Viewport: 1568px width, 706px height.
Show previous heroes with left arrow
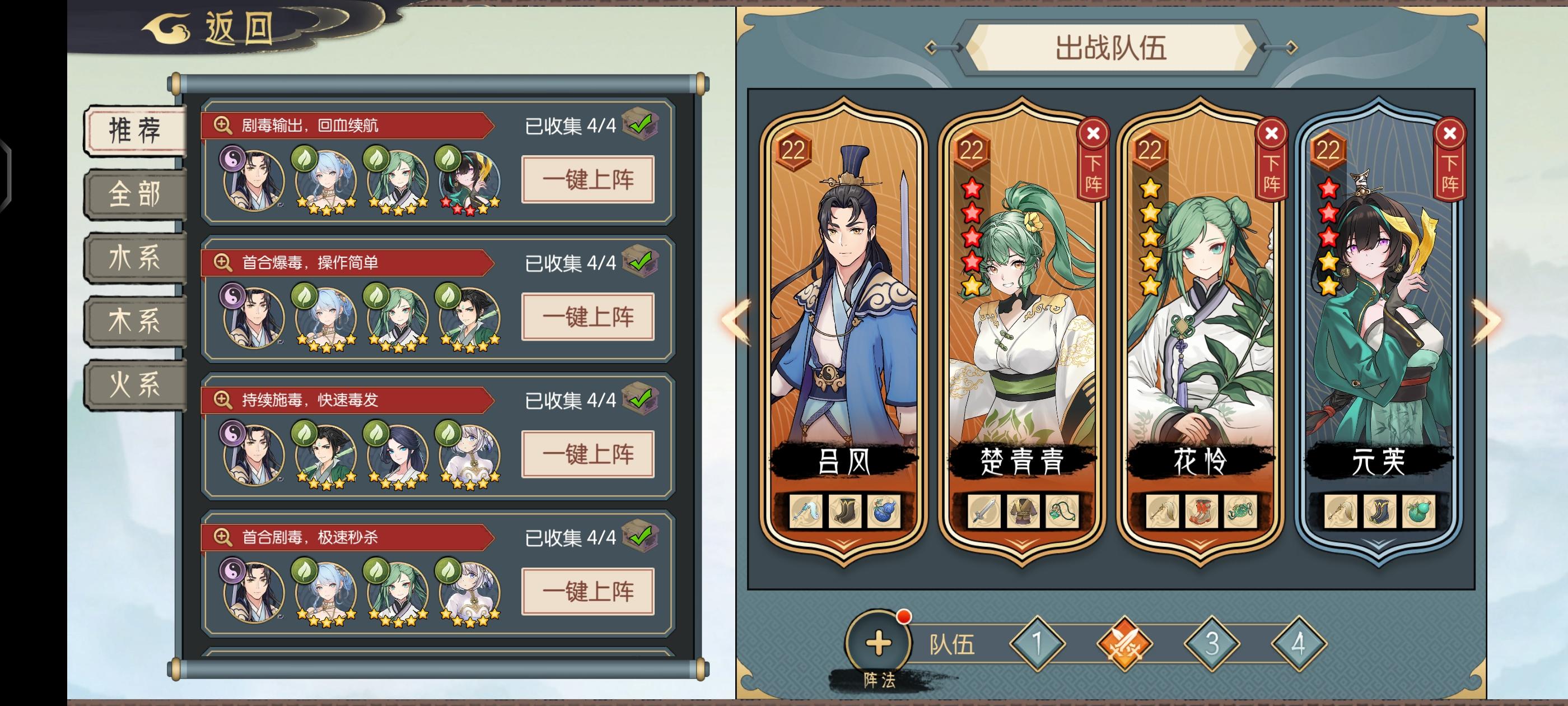737,321
